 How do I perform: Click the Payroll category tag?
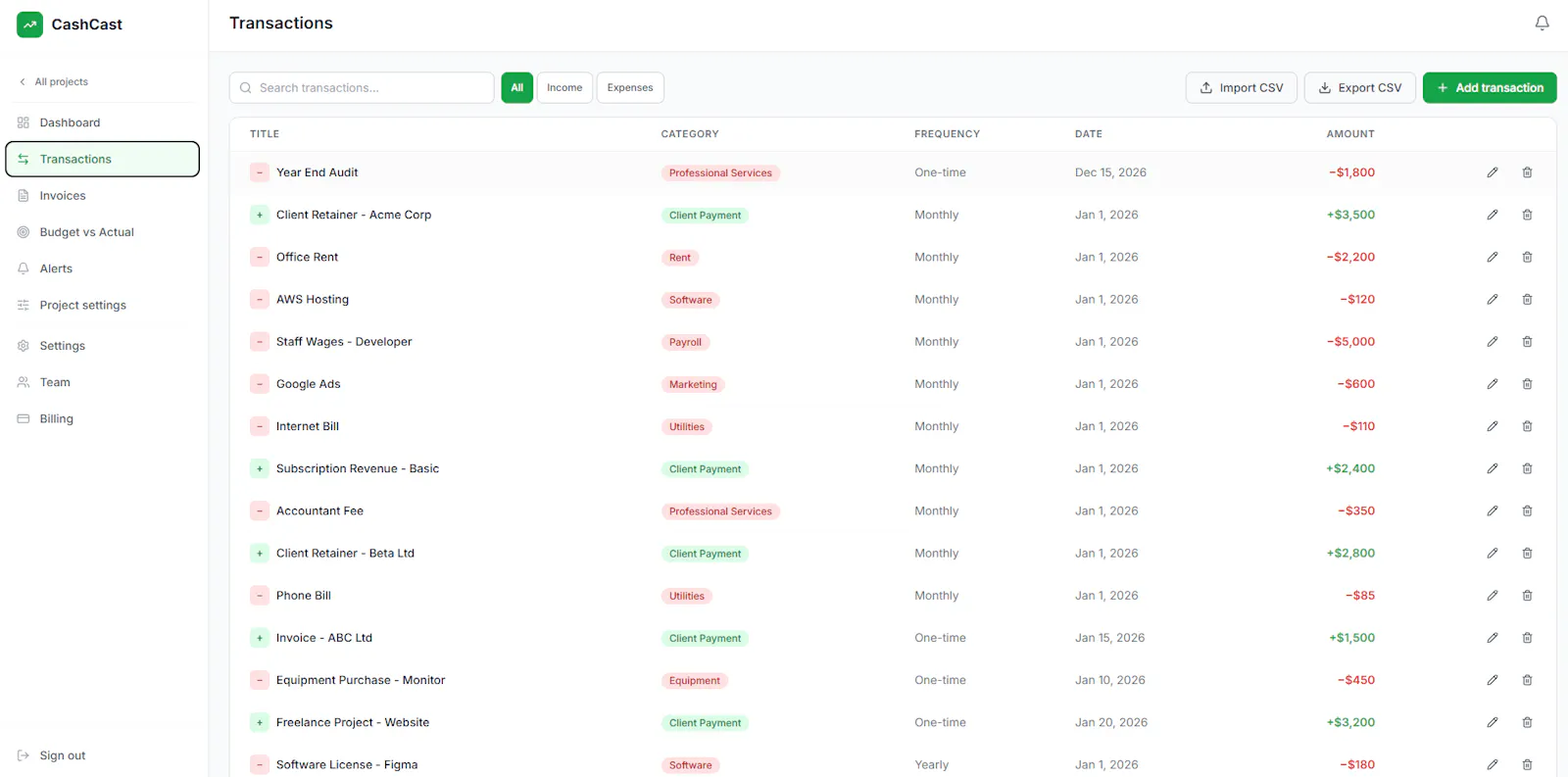tap(685, 342)
